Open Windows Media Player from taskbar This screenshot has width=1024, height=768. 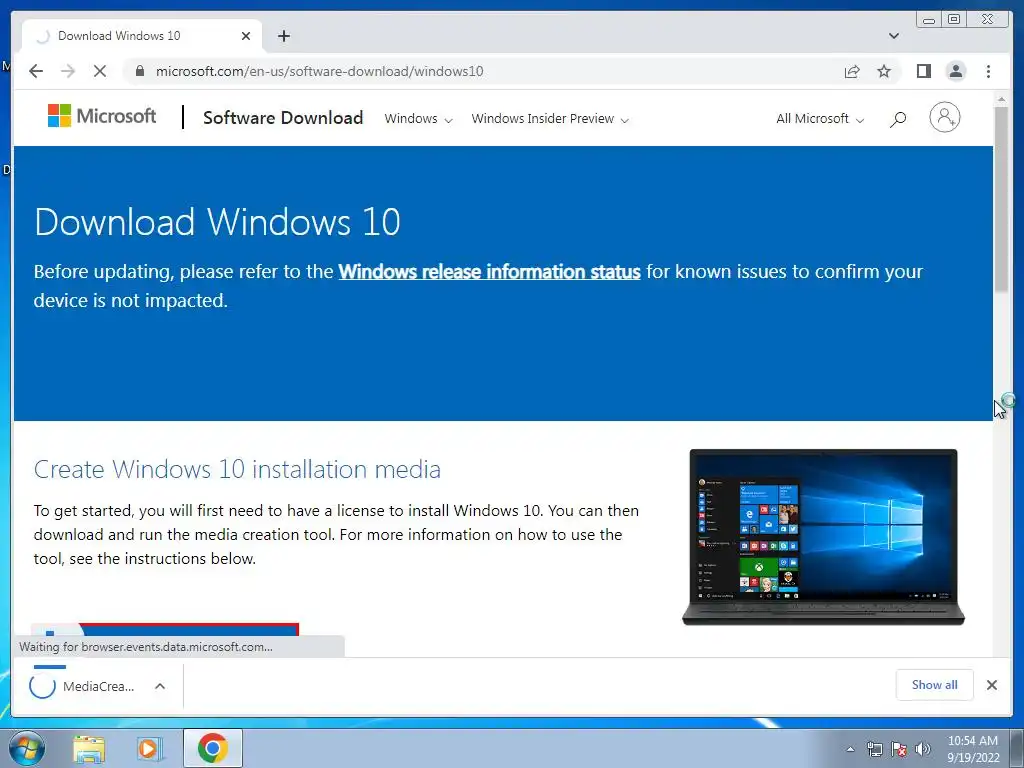(x=149, y=749)
